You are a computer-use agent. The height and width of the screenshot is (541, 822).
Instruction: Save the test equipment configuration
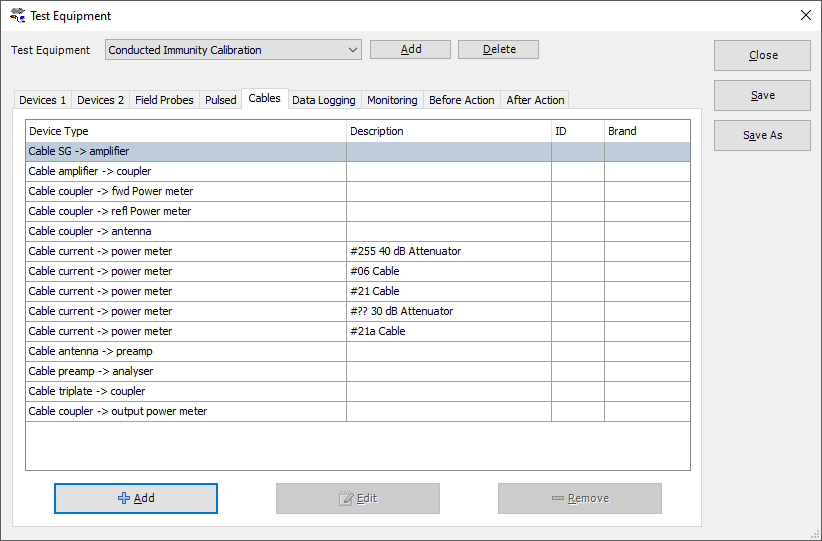coord(762,95)
